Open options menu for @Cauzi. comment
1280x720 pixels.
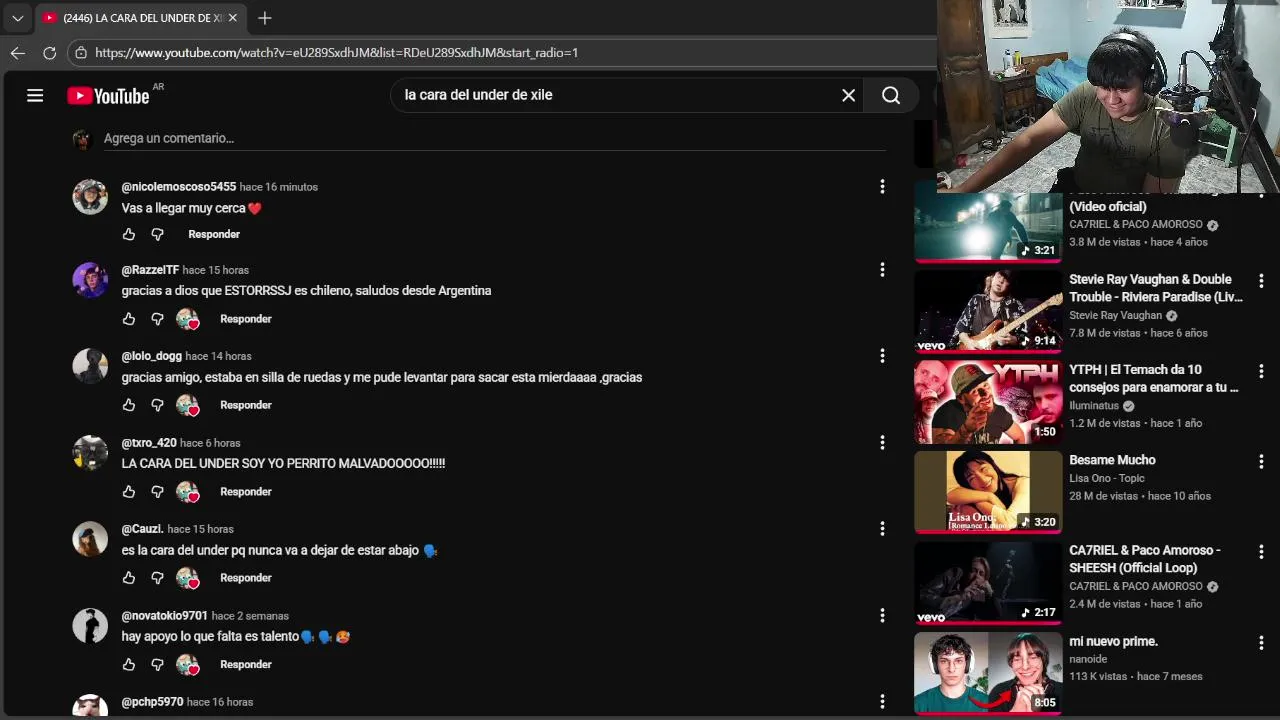click(882, 528)
